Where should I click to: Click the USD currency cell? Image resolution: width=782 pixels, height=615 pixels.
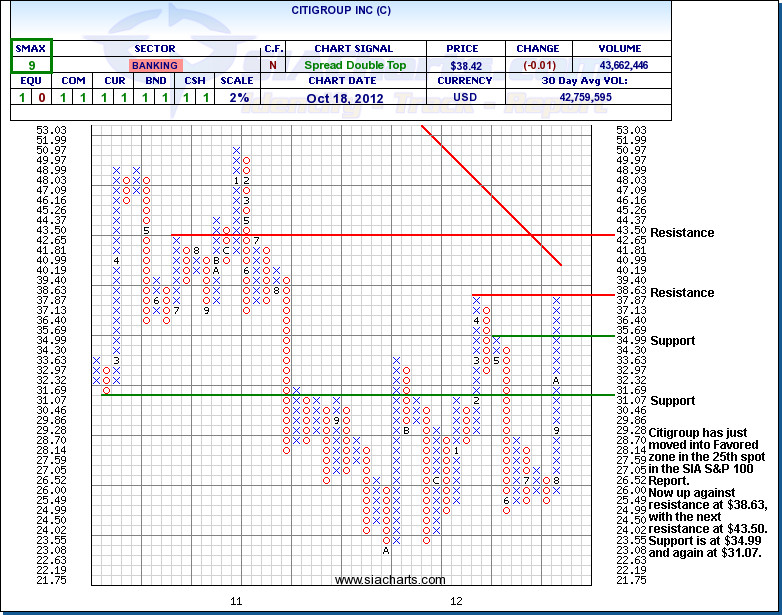465,97
